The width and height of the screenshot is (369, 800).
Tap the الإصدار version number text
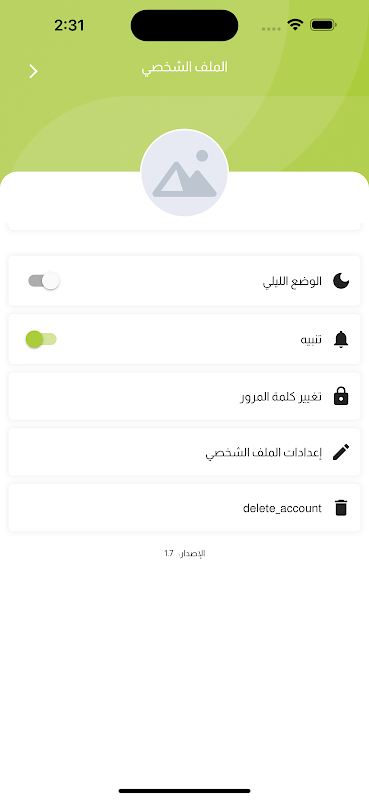click(184, 554)
